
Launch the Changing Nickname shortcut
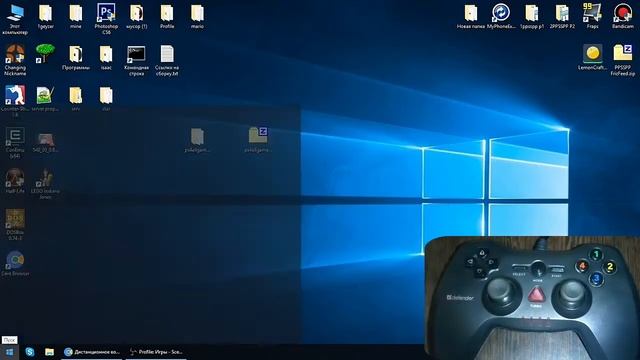point(15,60)
